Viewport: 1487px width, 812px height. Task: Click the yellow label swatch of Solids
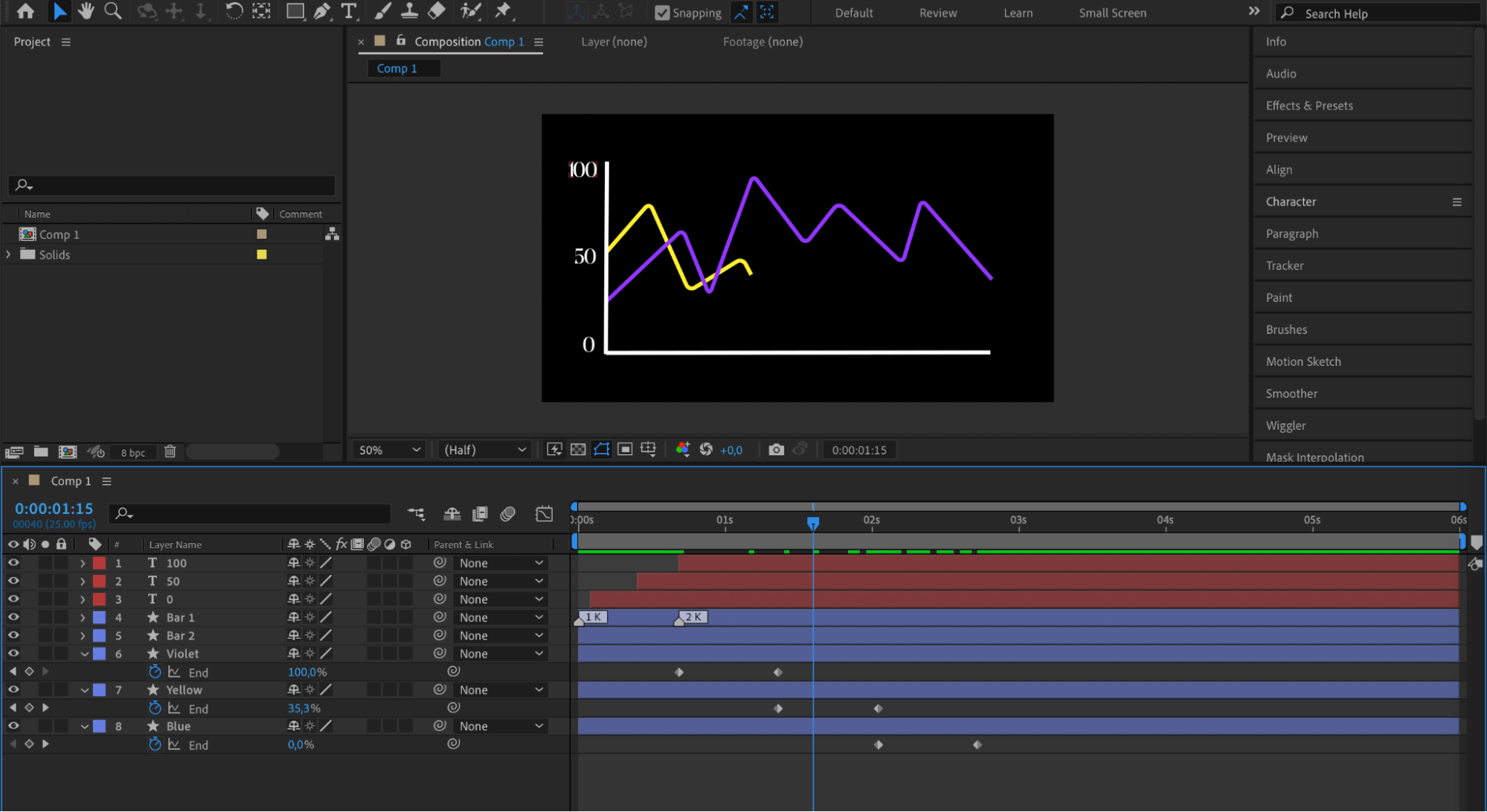(262, 254)
